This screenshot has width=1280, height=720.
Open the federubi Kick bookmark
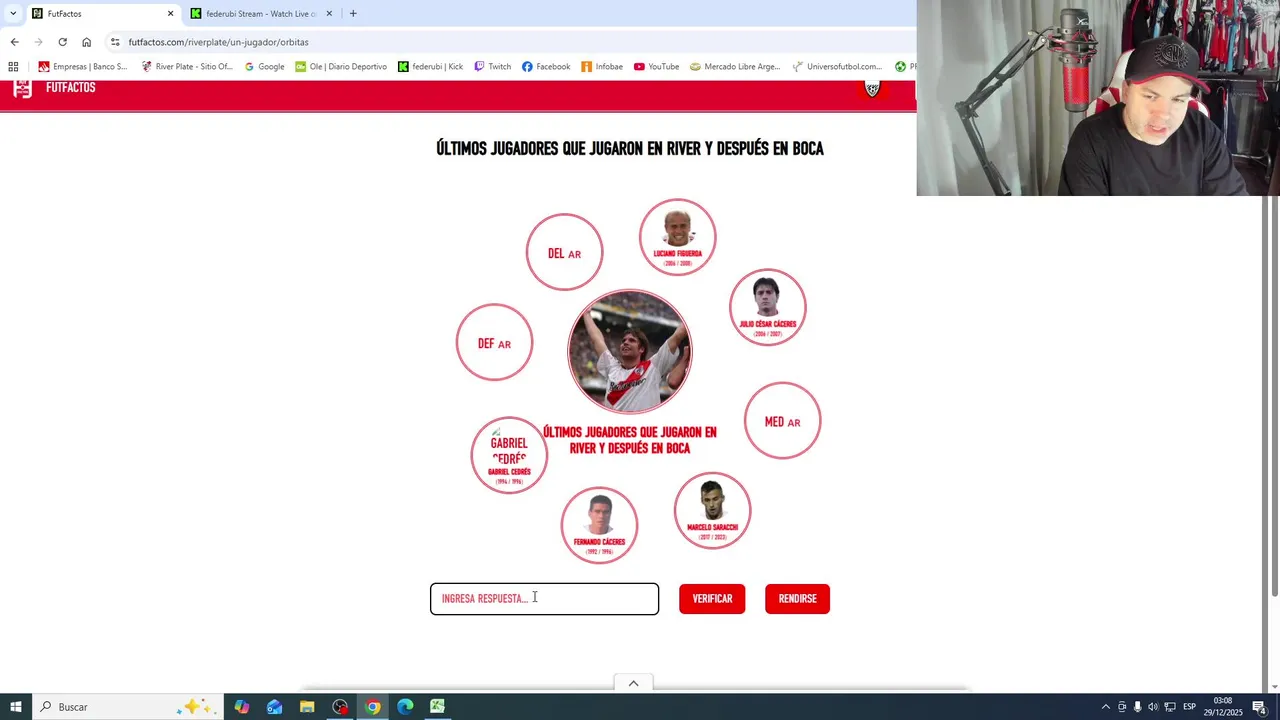click(x=430, y=67)
